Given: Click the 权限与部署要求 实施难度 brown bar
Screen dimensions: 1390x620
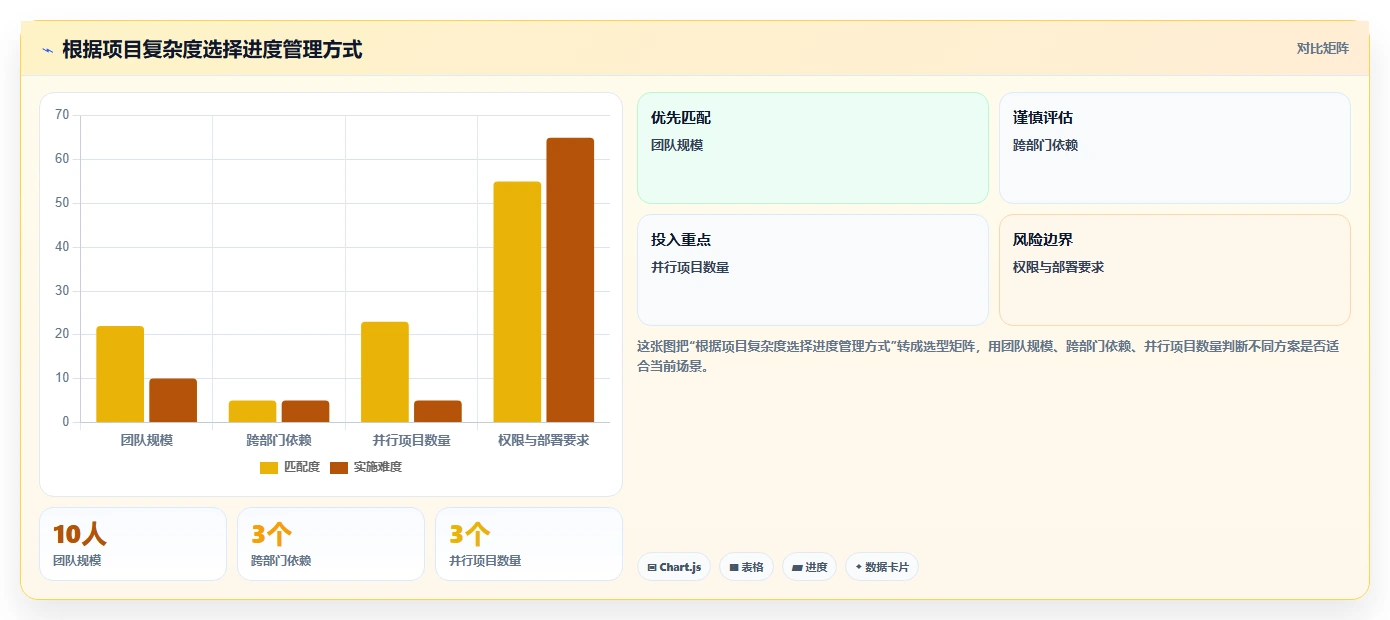Looking at the screenshot, I should pyautogui.click(x=570, y=280).
